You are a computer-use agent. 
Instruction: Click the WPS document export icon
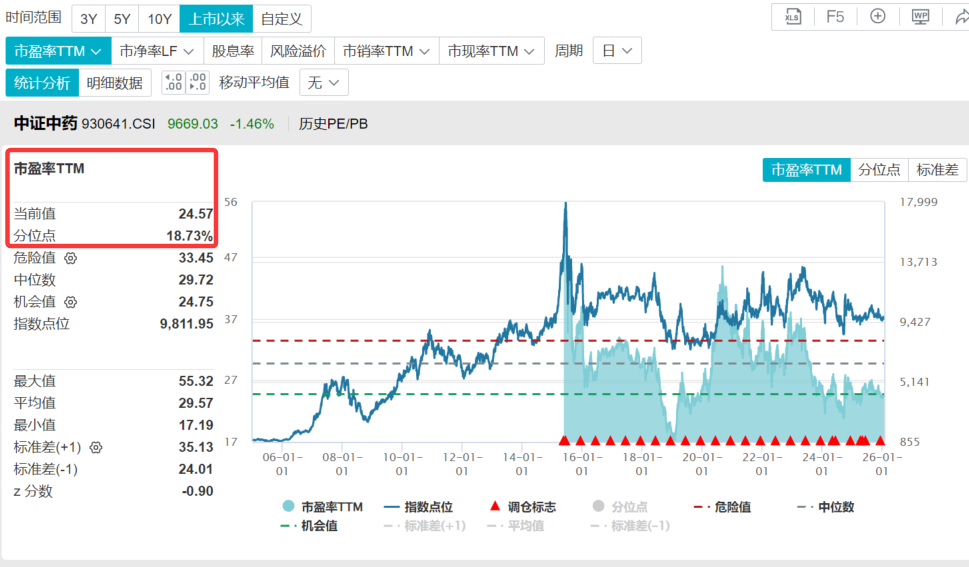coord(920,17)
